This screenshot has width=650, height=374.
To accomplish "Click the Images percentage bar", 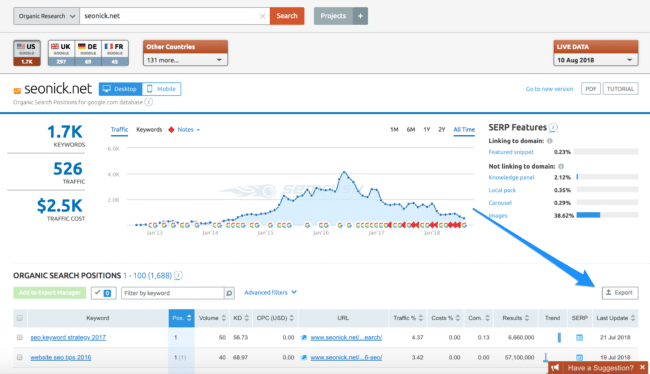I will (x=607, y=215).
